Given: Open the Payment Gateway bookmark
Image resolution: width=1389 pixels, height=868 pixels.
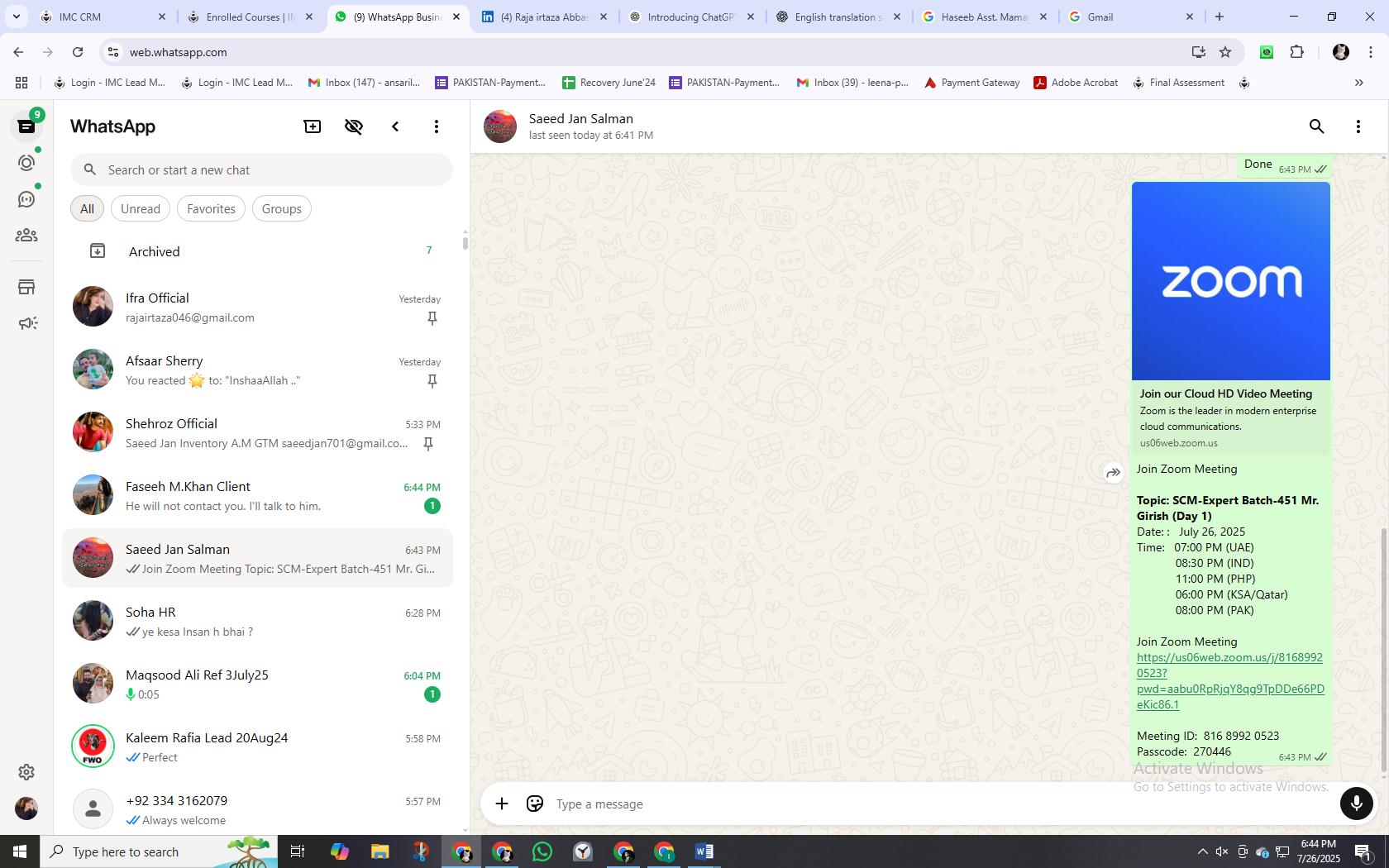Looking at the screenshot, I should pyautogui.click(x=971, y=83).
